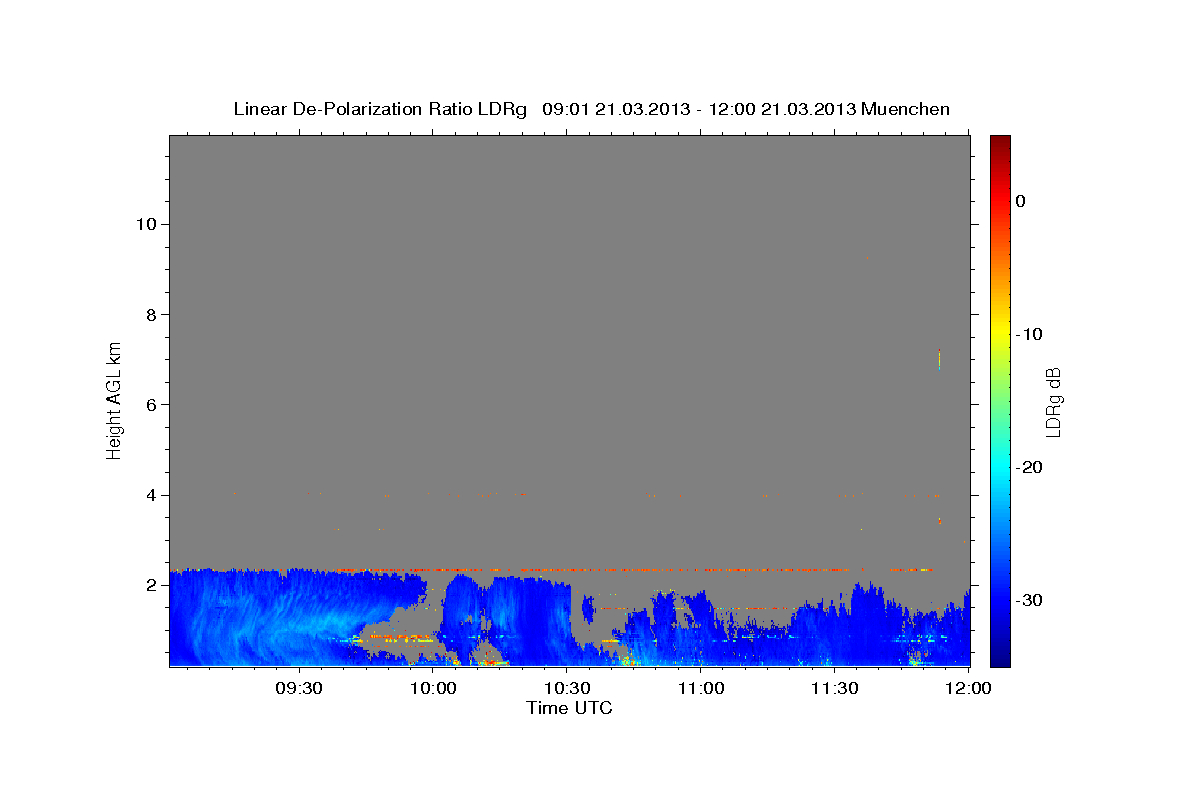
Task: Click the colorbar value 0 label
Action: point(1021,201)
